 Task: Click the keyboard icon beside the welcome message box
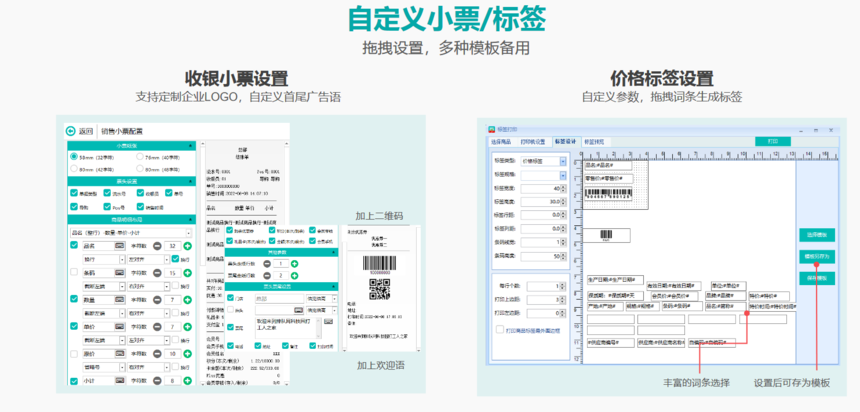coord(328,321)
